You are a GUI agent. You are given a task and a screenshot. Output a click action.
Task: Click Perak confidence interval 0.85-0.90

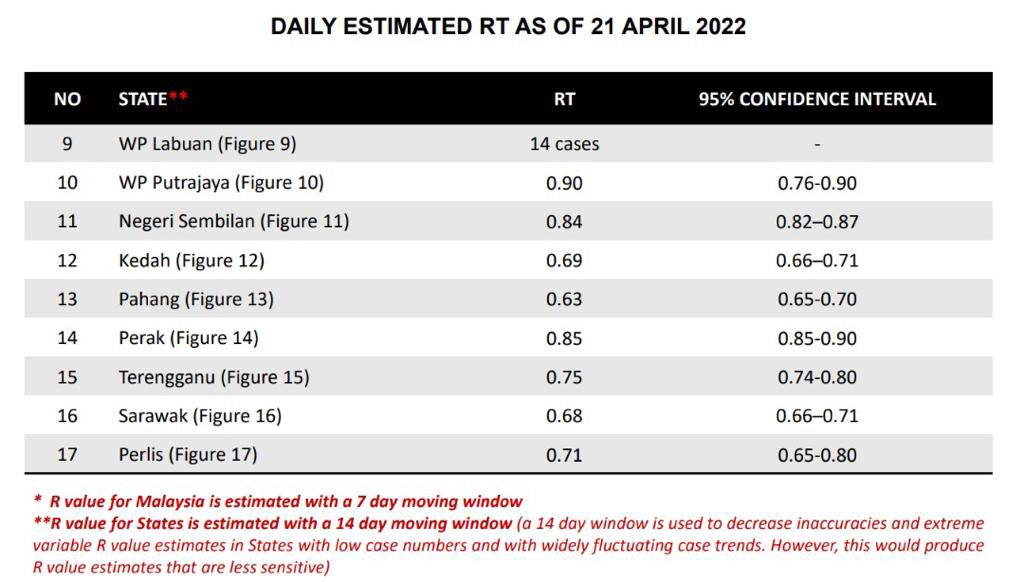[817, 338]
